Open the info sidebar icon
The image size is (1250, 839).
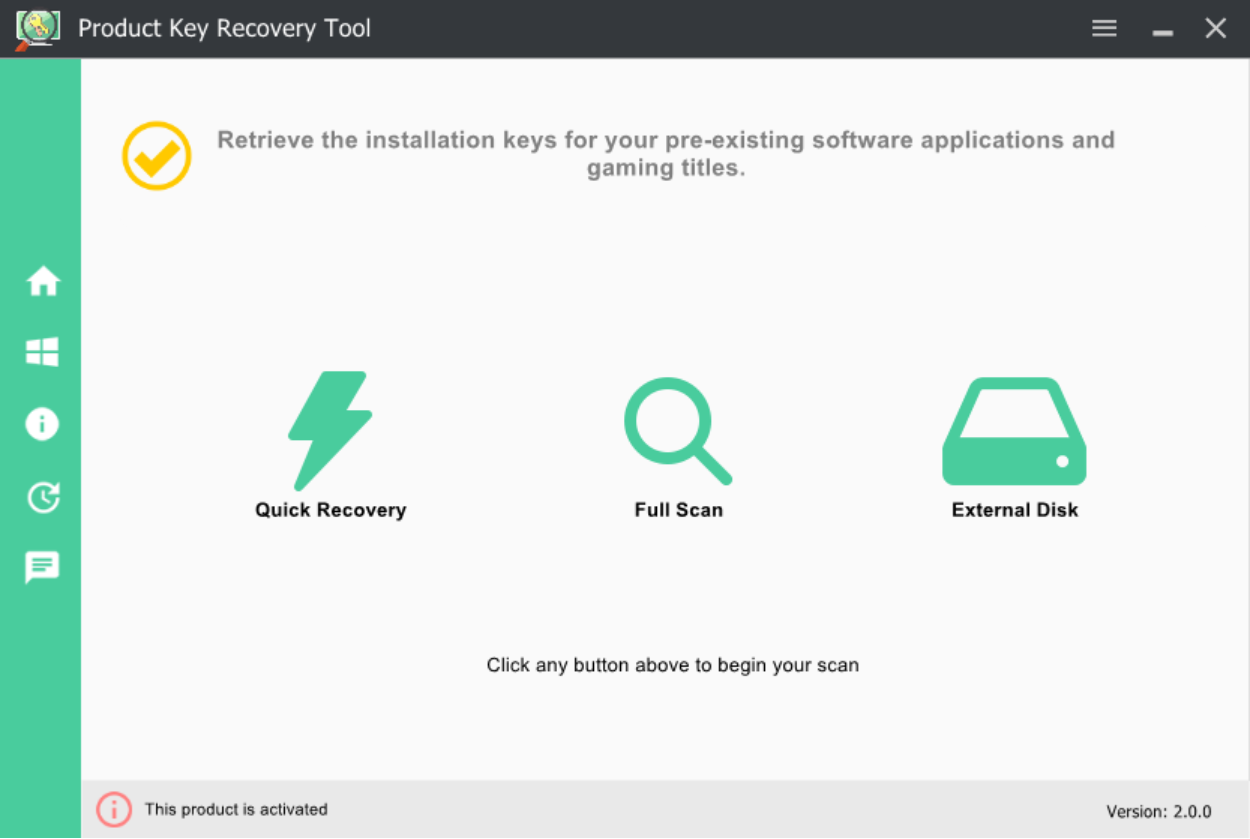(x=42, y=424)
